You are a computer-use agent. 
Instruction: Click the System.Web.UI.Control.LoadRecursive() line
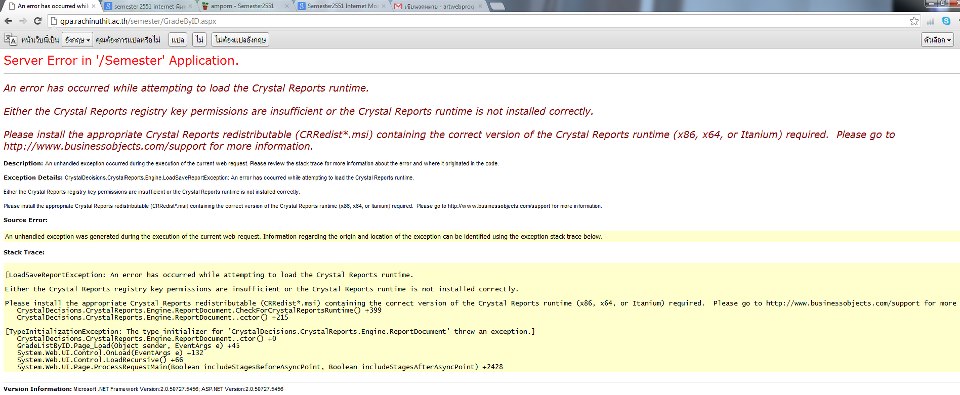coord(101,360)
